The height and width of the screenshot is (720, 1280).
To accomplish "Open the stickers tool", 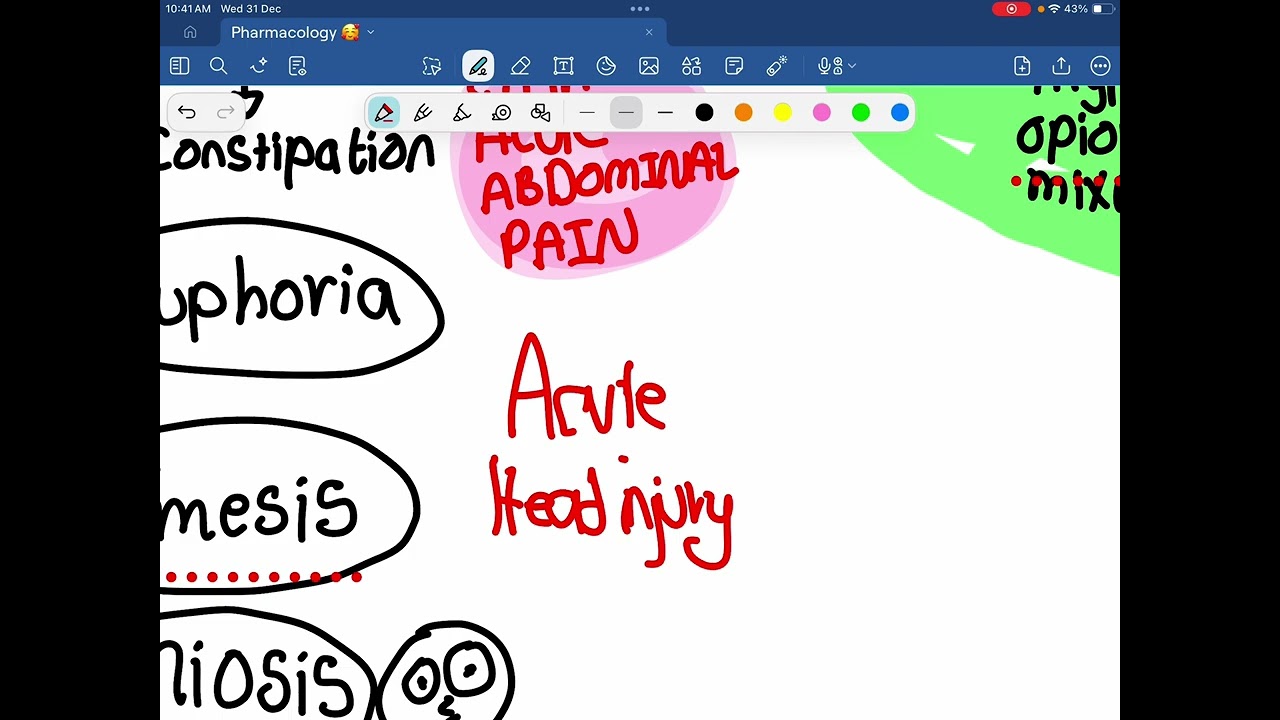I will (x=606, y=66).
